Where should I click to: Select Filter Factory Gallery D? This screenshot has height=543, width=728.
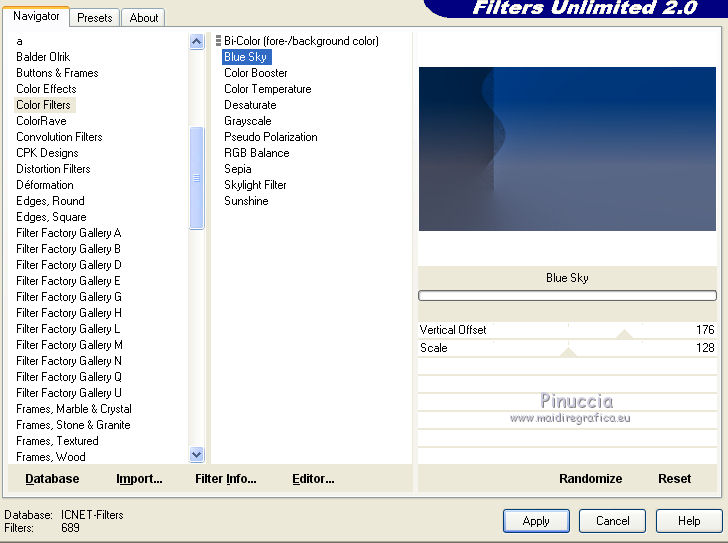tap(69, 265)
